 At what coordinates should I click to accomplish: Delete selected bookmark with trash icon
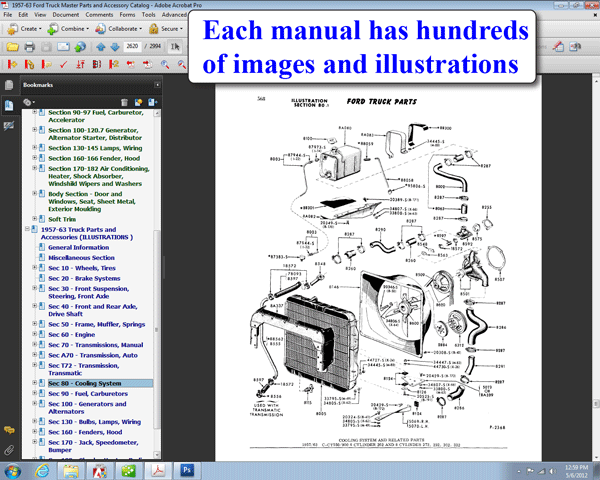tap(124, 102)
